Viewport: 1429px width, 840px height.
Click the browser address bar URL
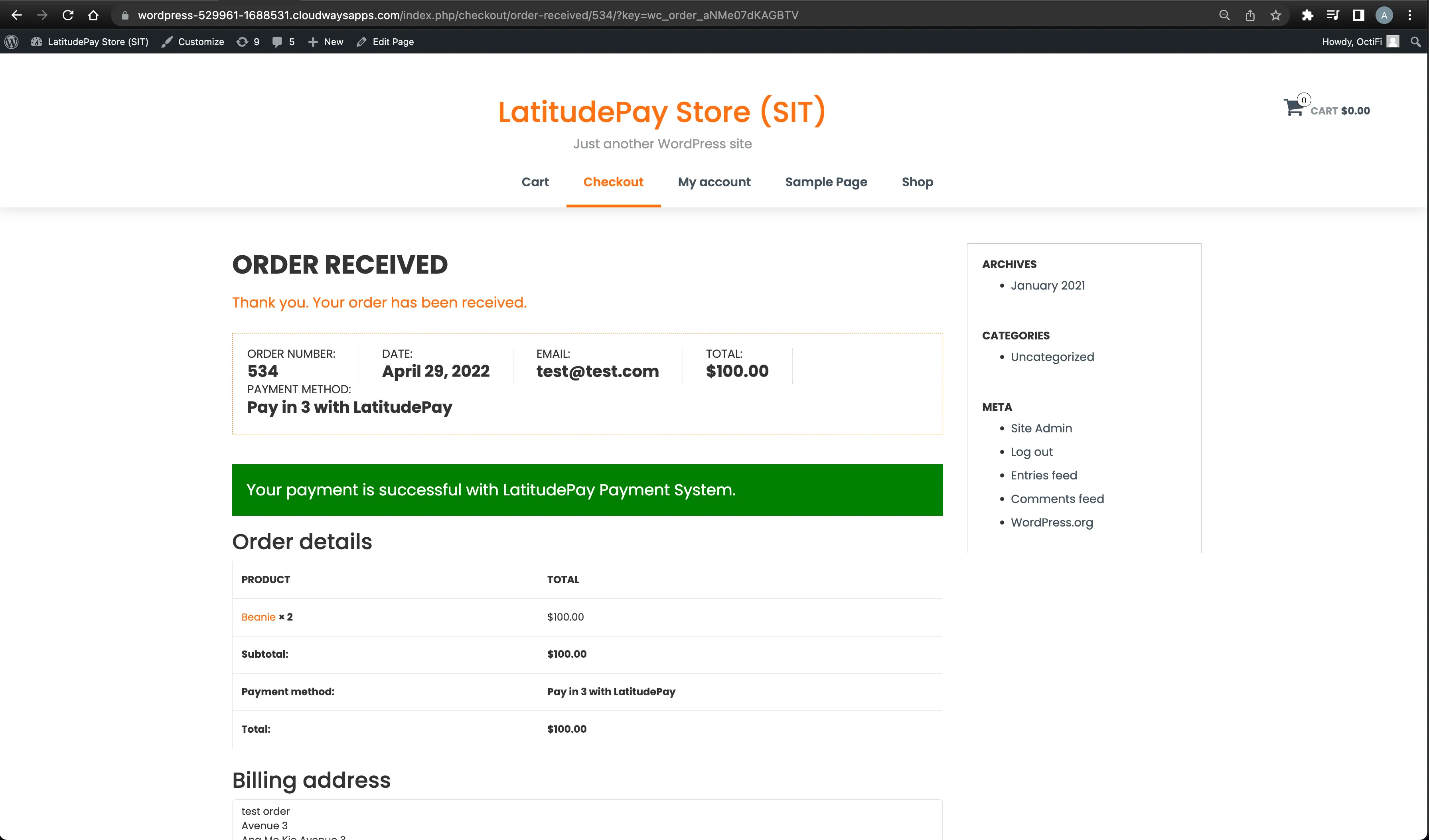pyautogui.click(x=468, y=15)
